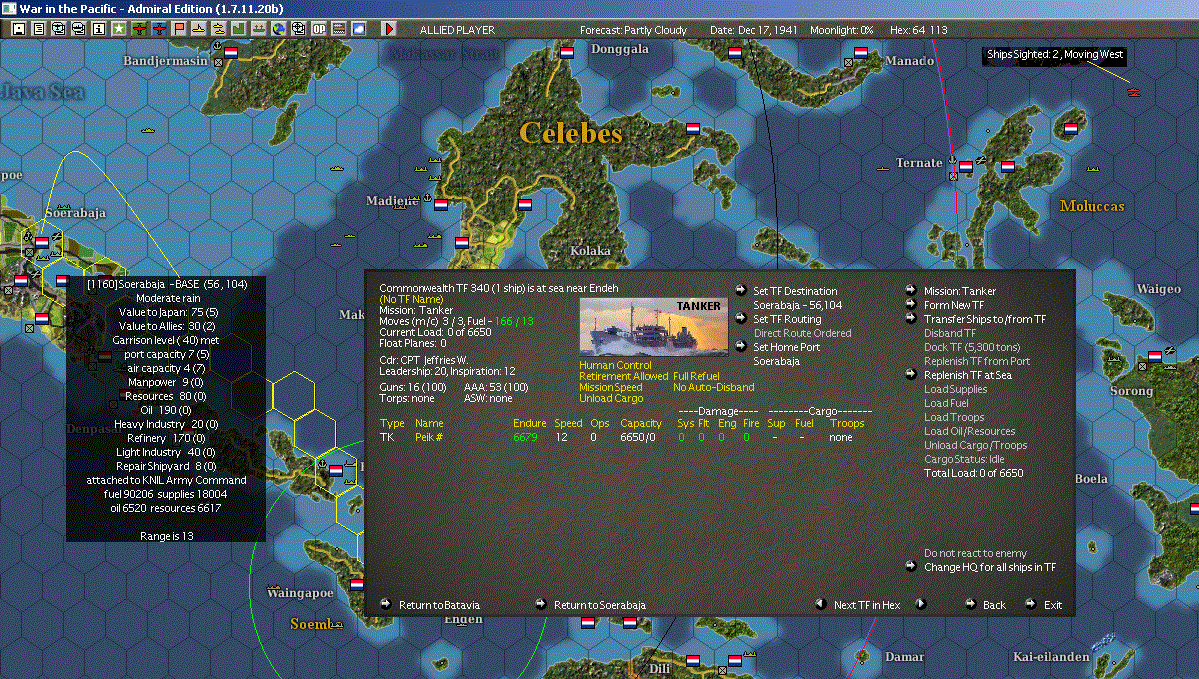Click Return to Batavia
Screen dimensions: 1199x679
click(x=439, y=605)
